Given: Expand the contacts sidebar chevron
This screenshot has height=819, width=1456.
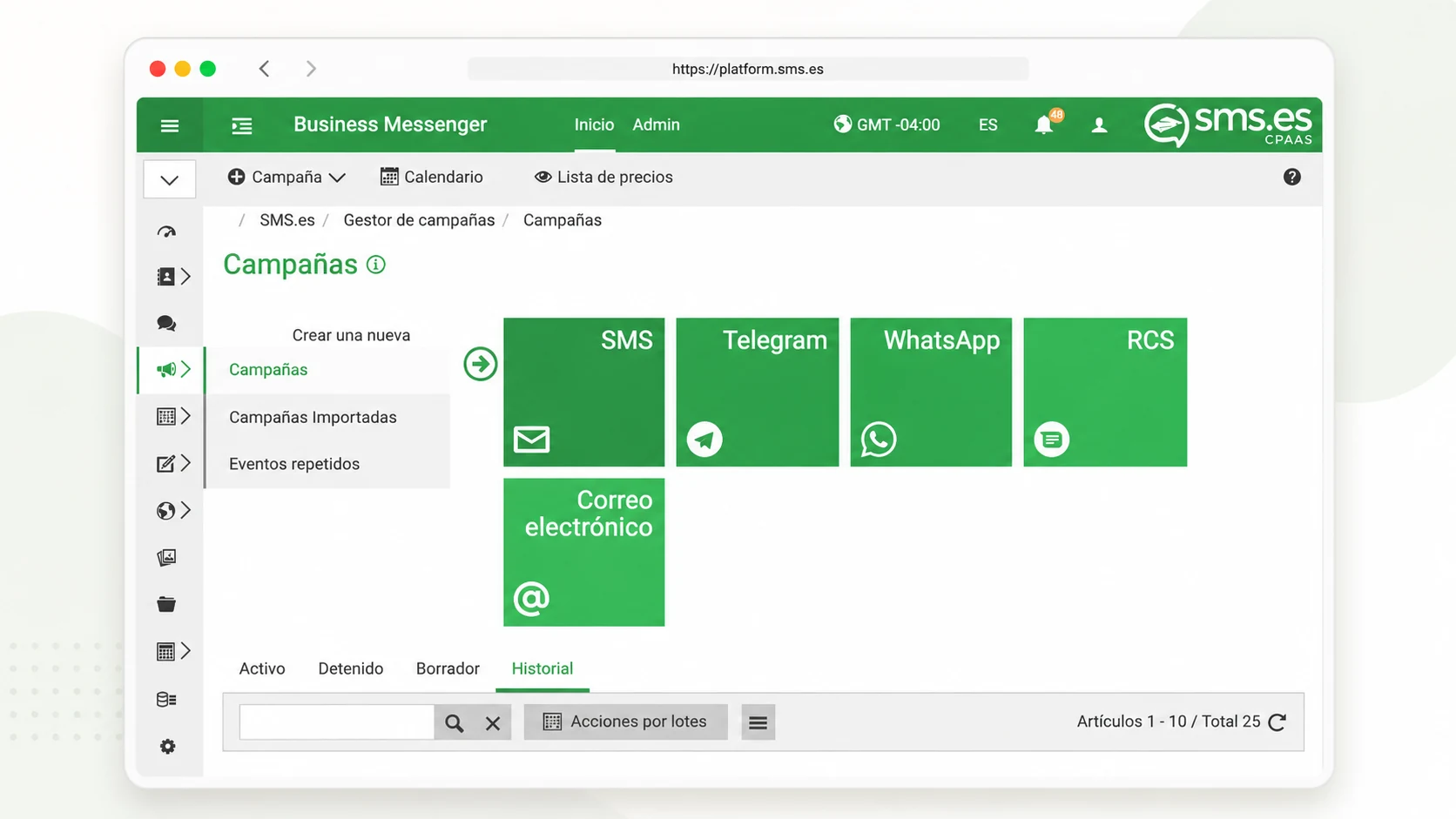Looking at the screenshot, I should [x=185, y=277].
